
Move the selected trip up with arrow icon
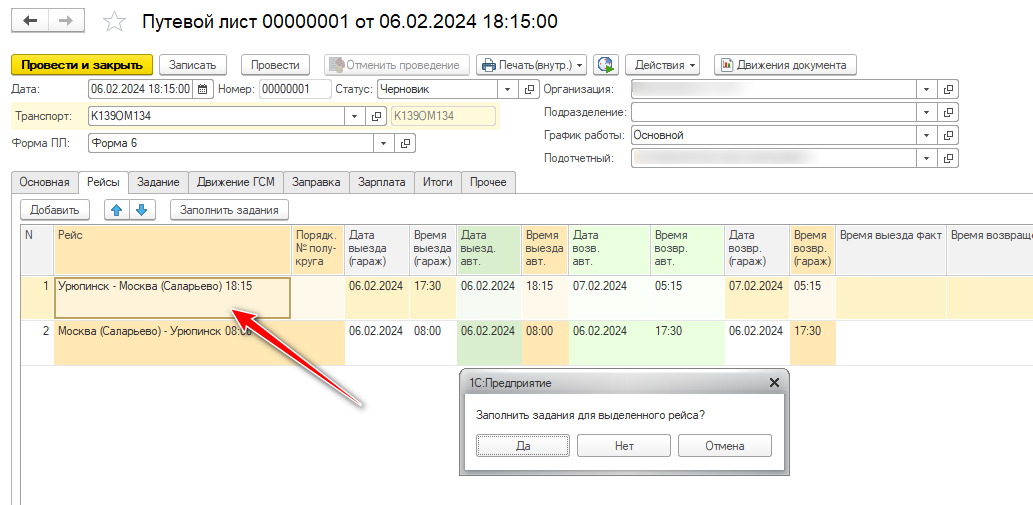coord(116,210)
